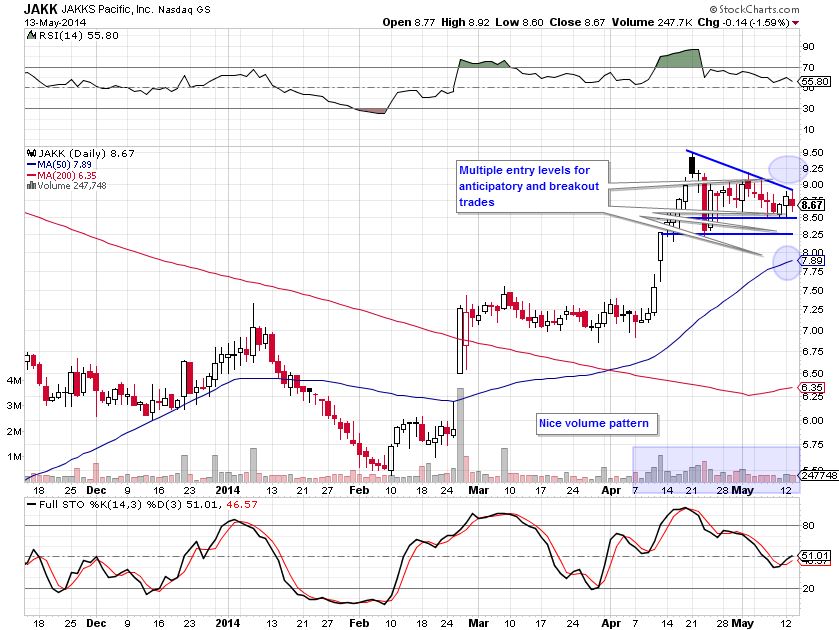Click the RSI candlestick icon beside RSI(14)
The height and width of the screenshot is (630, 839).
click(32, 35)
